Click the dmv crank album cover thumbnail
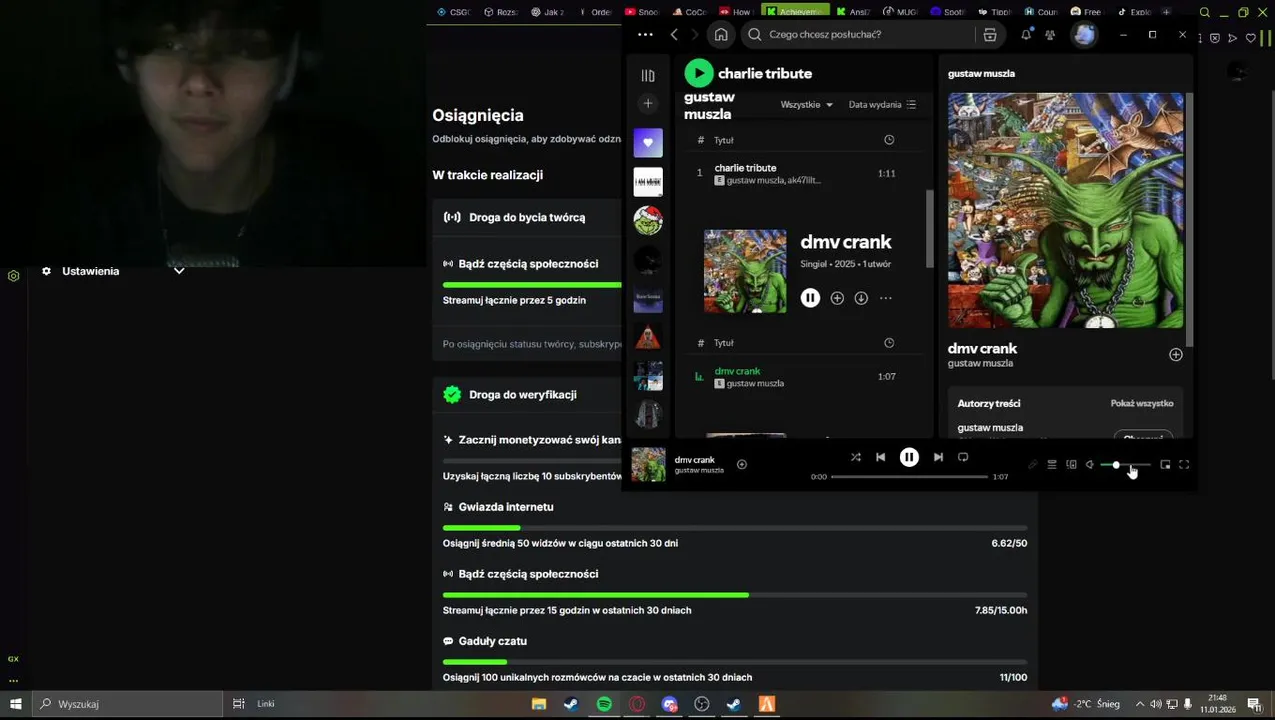Viewport: 1275px width, 720px height. 745,271
